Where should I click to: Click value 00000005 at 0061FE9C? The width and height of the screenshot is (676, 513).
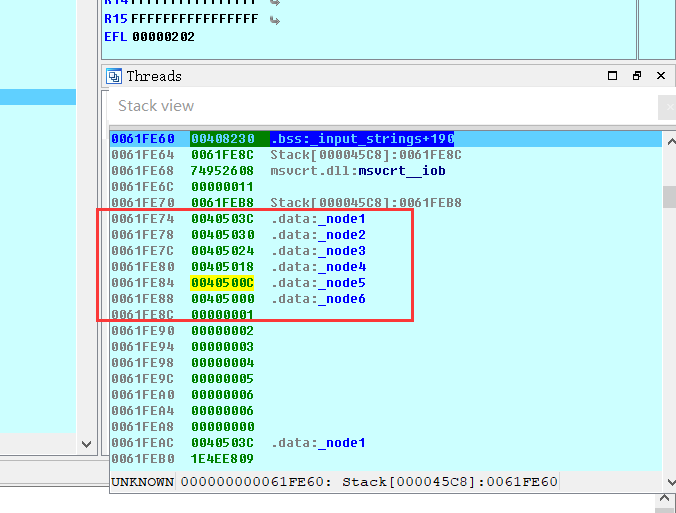click(x=222, y=379)
